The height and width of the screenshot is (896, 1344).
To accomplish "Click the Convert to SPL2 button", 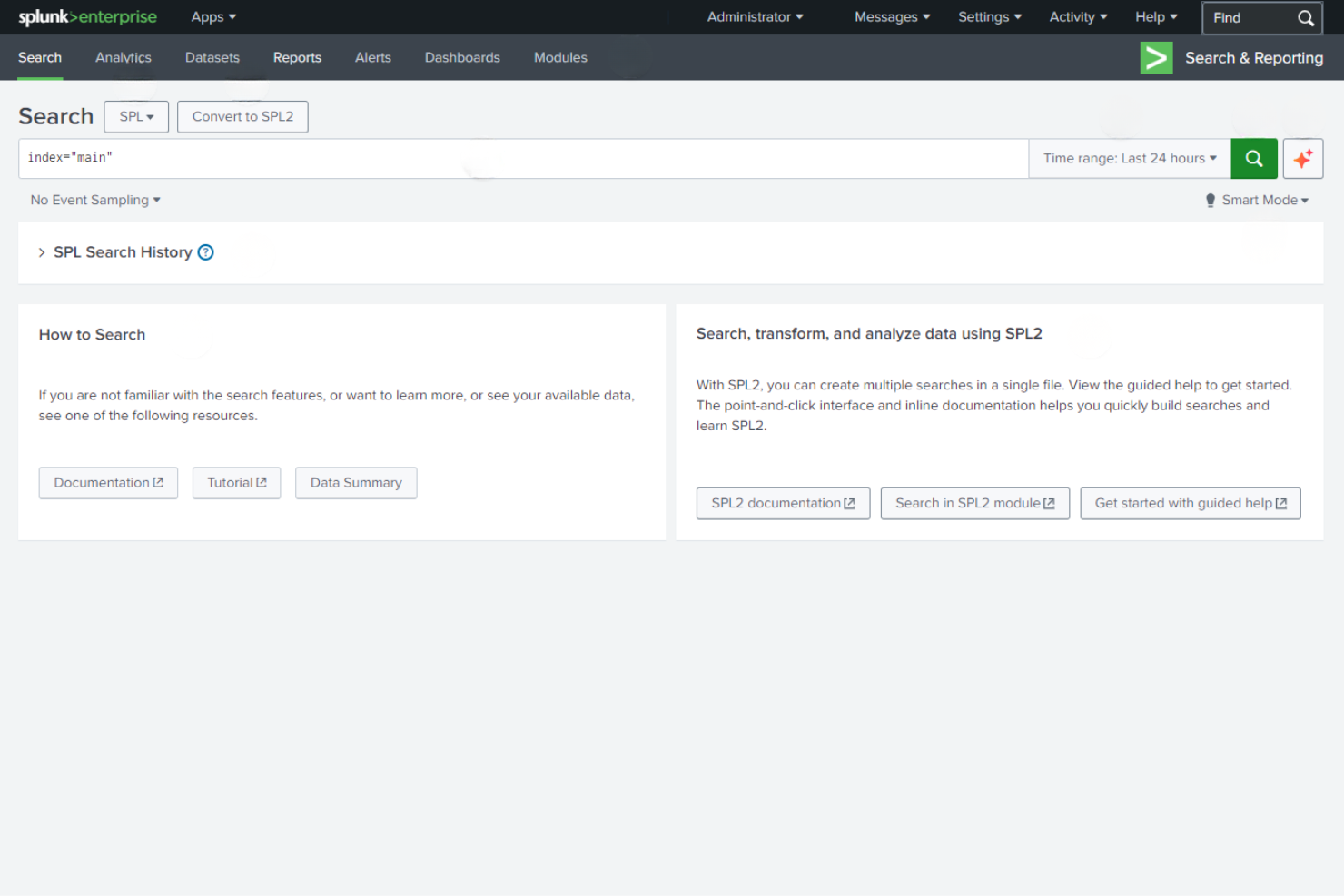I will tap(242, 116).
